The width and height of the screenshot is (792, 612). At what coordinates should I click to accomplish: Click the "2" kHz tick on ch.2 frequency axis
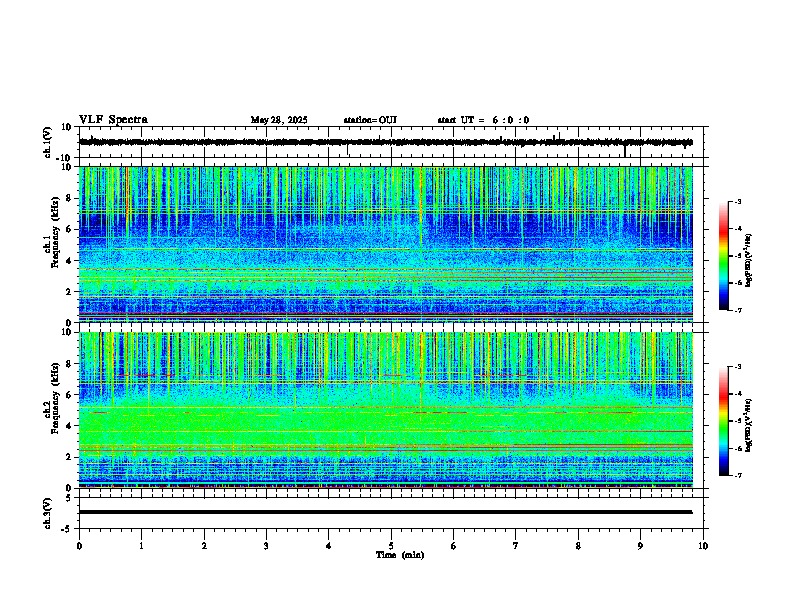[69, 457]
